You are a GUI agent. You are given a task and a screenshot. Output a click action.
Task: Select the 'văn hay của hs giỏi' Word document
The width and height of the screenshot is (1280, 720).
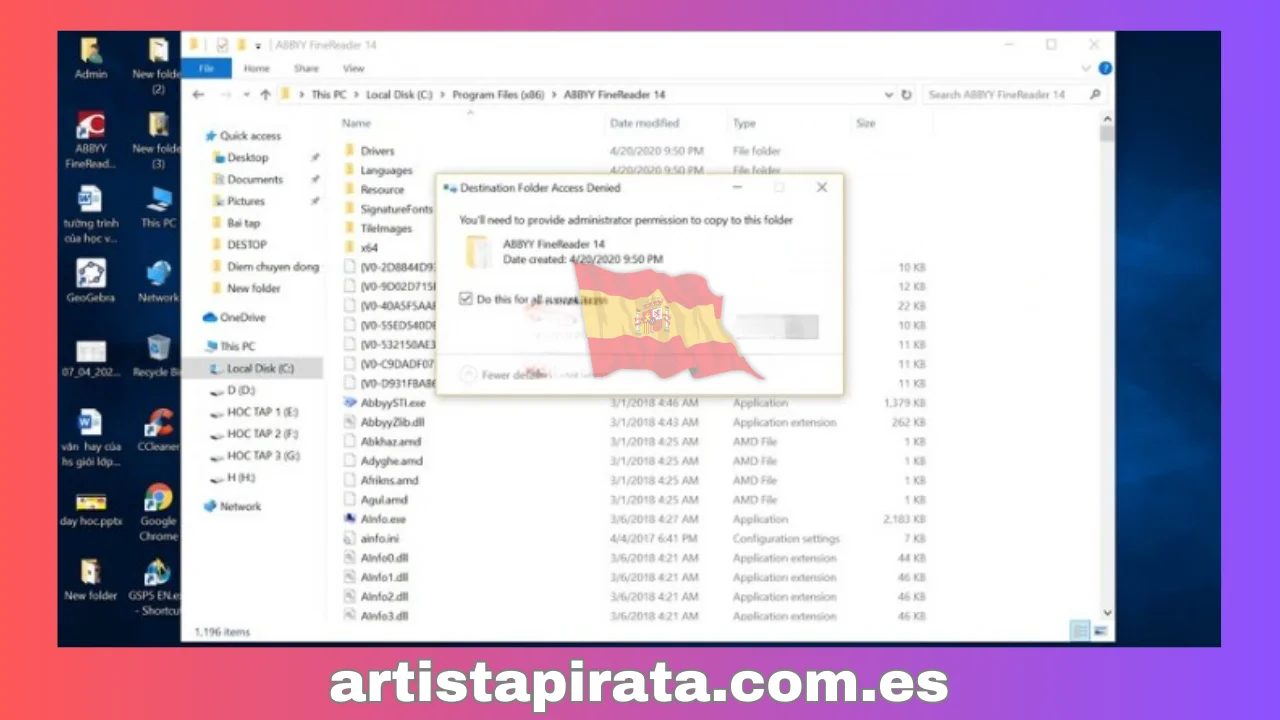click(91, 438)
